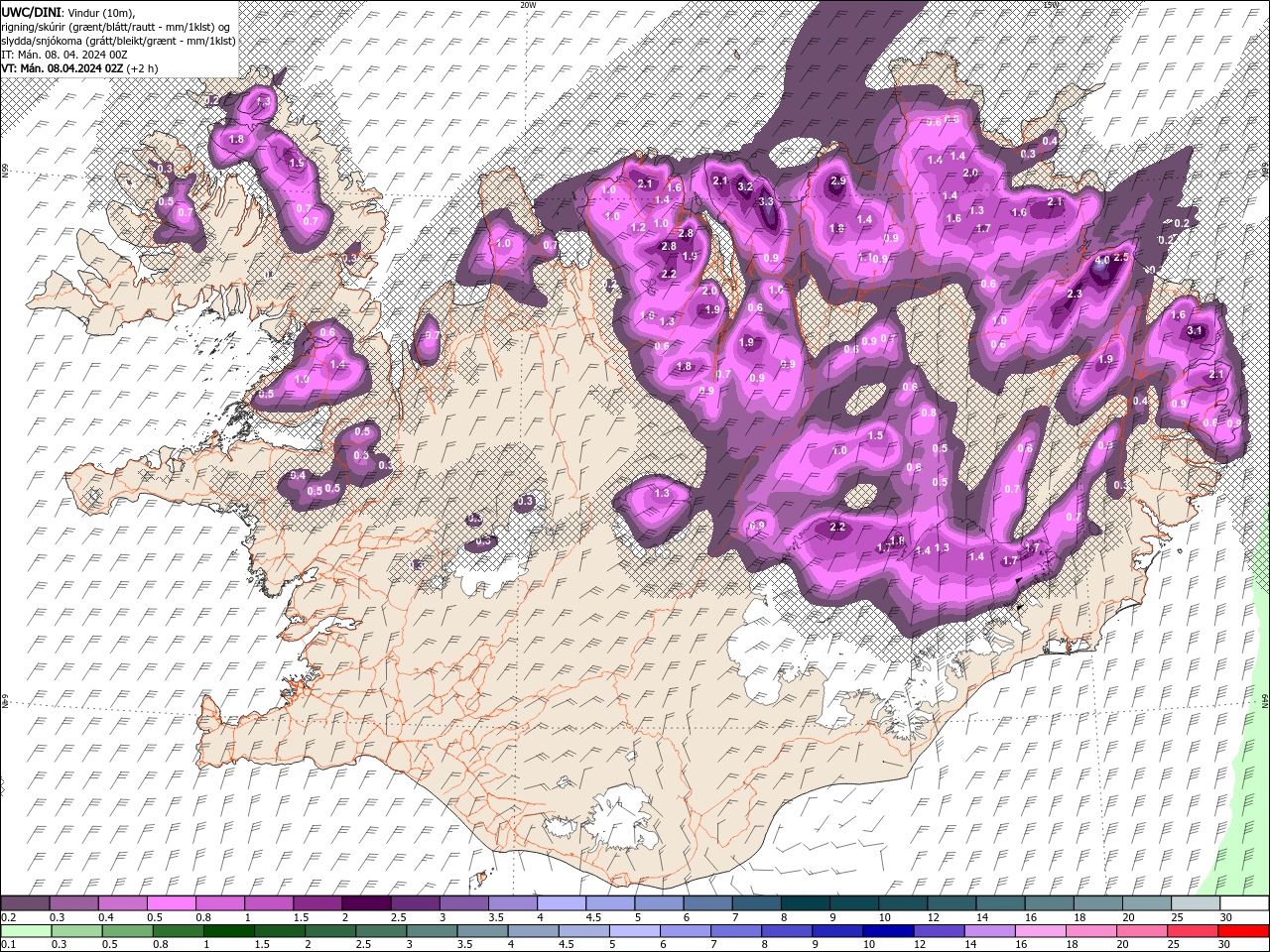Image resolution: width=1270 pixels, height=952 pixels.
Task: Select rain legend swatch between 0.1 and 0.3
Action: [x=25, y=931]
